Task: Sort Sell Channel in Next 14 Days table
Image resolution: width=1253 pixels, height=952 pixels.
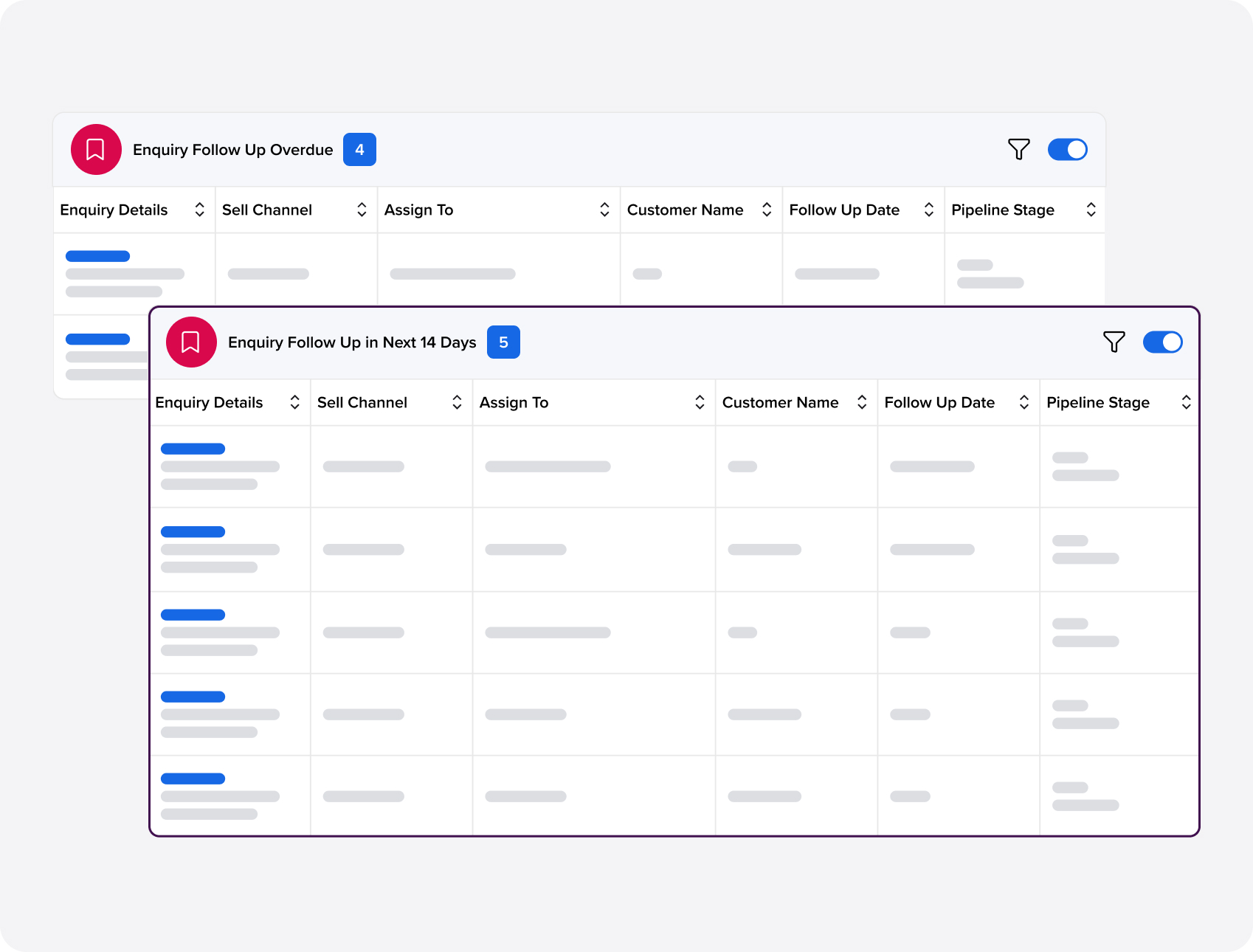Action: [x=457, y=402]
